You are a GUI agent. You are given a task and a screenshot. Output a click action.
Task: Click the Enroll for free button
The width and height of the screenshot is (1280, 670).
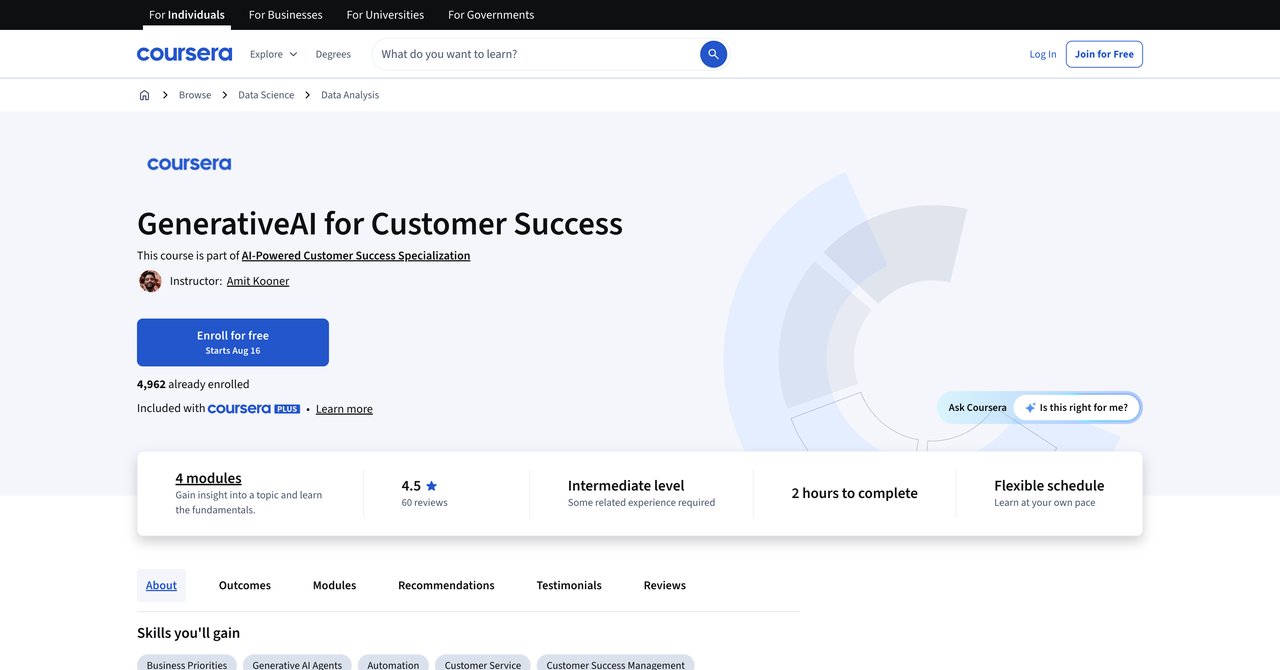coord(233,342)
